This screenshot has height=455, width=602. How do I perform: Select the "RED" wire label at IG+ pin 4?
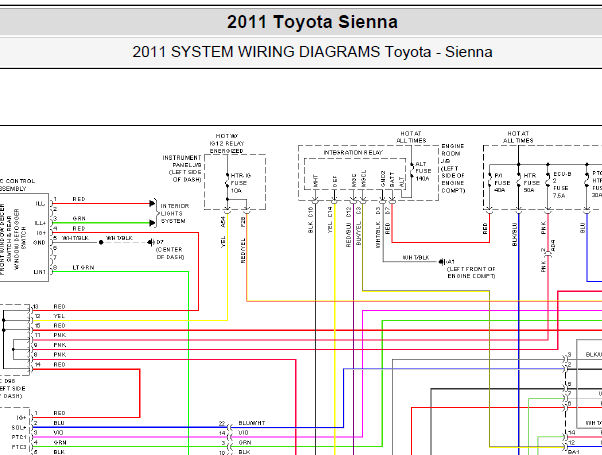(79, 228)
